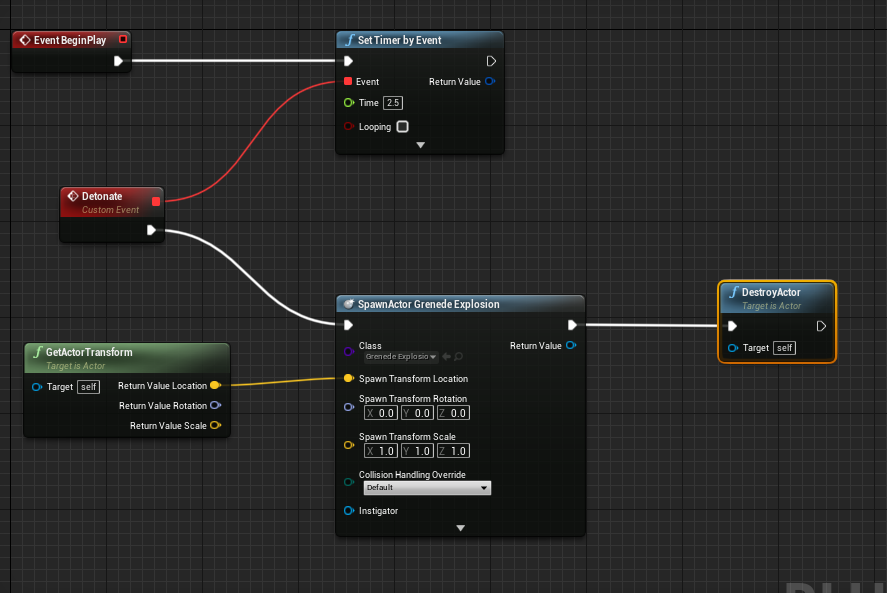Click the DestroyActor execution output pin
This screenshot has width=887, height=593.
[x=821, y=326]
